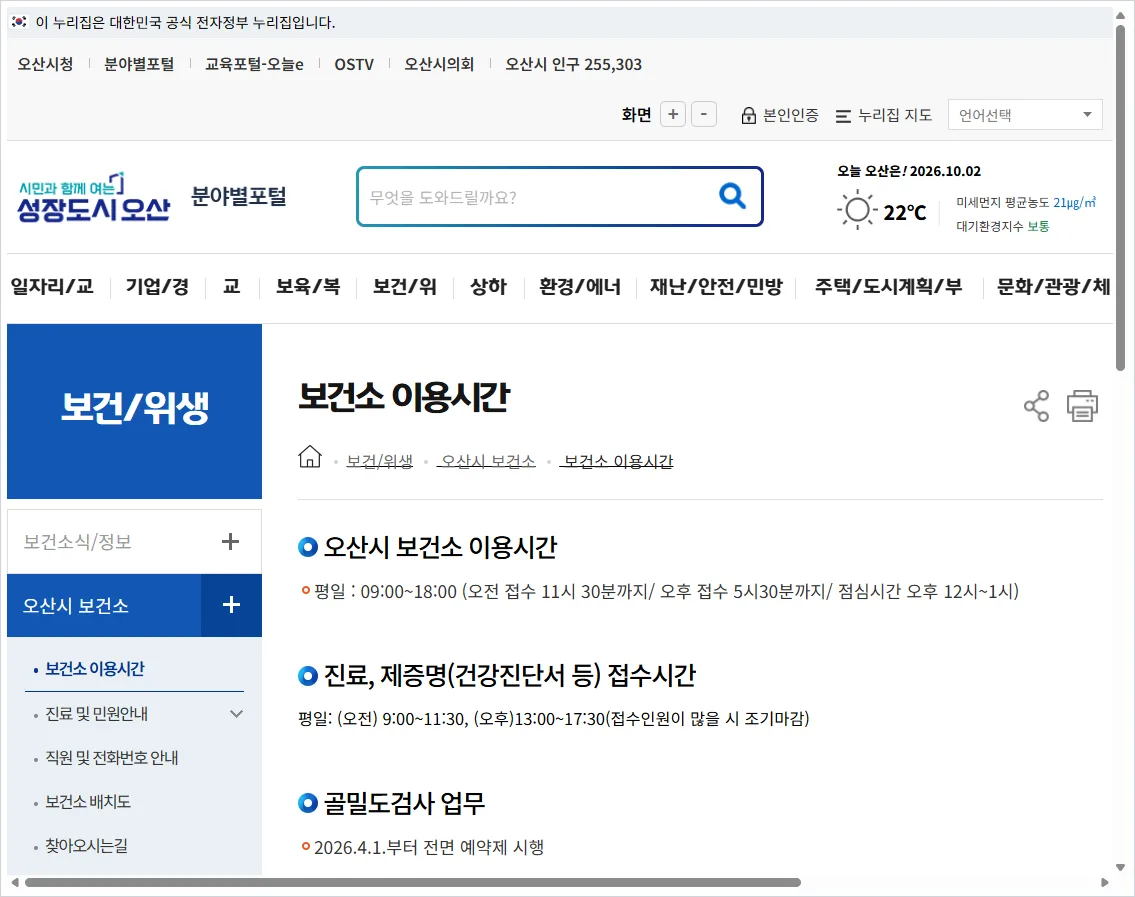Image resolution: width=1135 pixels, height=897 pixels.
Task: Open 보육/복 main menu
Action: [308, 287]
